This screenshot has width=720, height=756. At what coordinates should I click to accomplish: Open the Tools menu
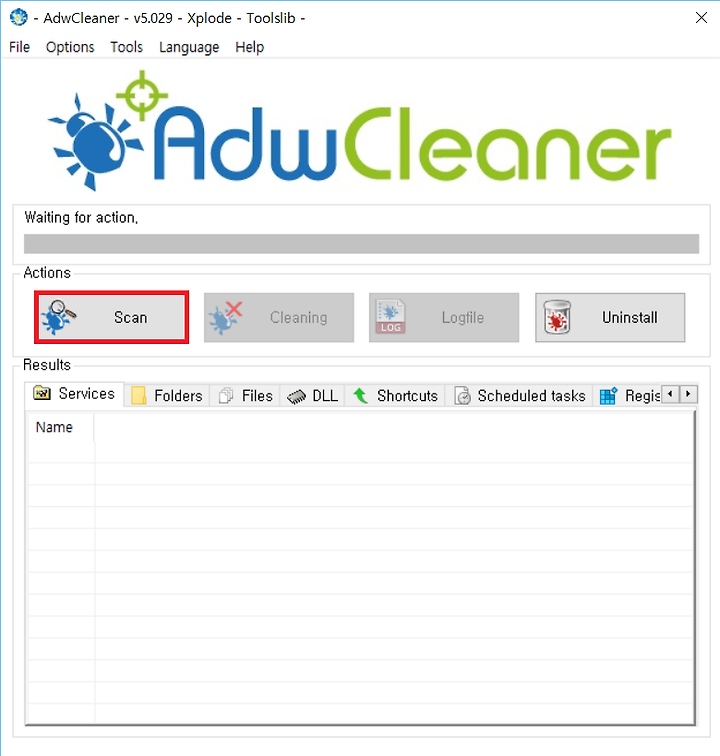[126, 47]
